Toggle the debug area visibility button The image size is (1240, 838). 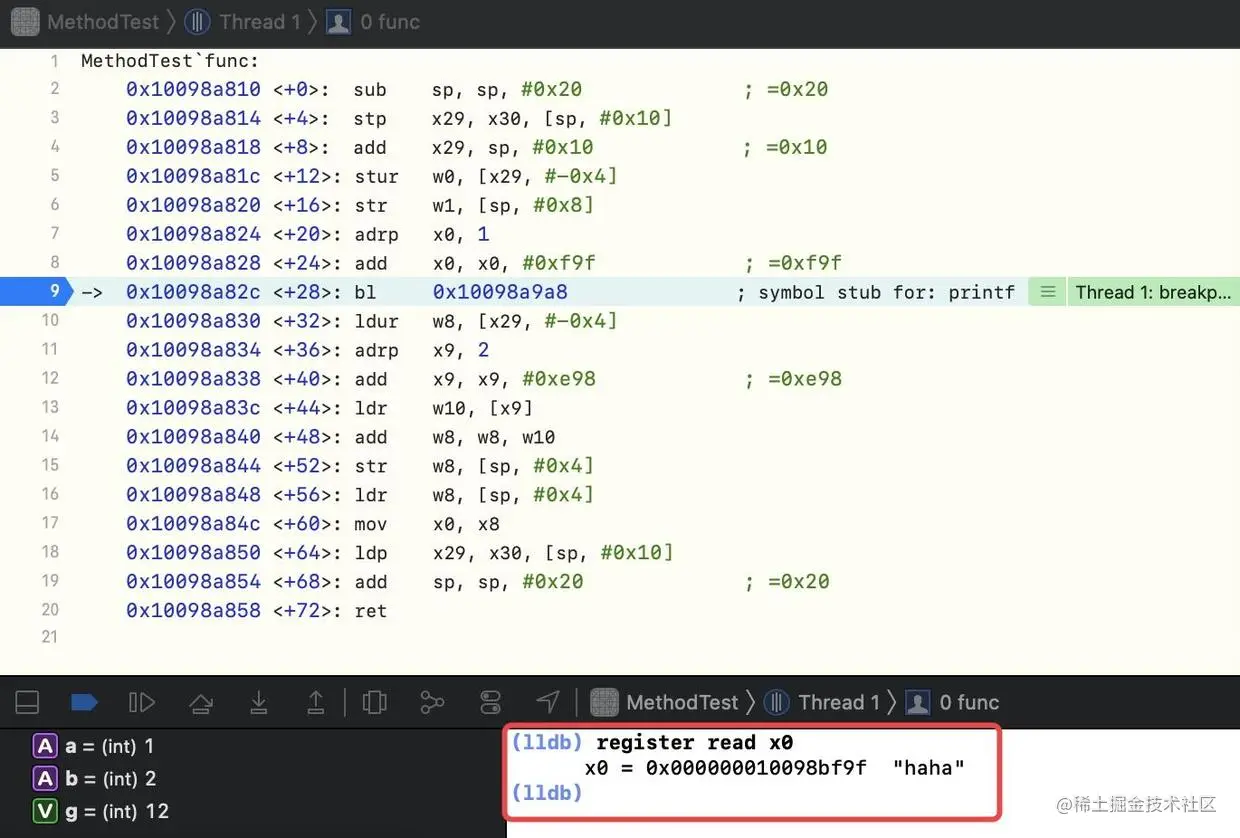click(28, 702)
